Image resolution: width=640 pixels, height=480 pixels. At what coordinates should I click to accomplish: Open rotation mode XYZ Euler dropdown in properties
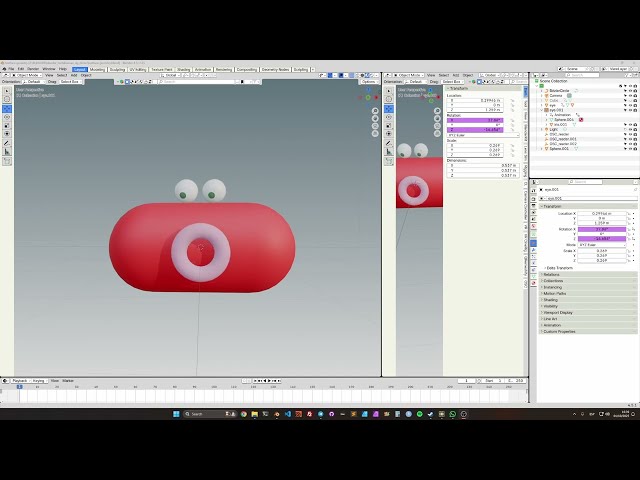602,245
